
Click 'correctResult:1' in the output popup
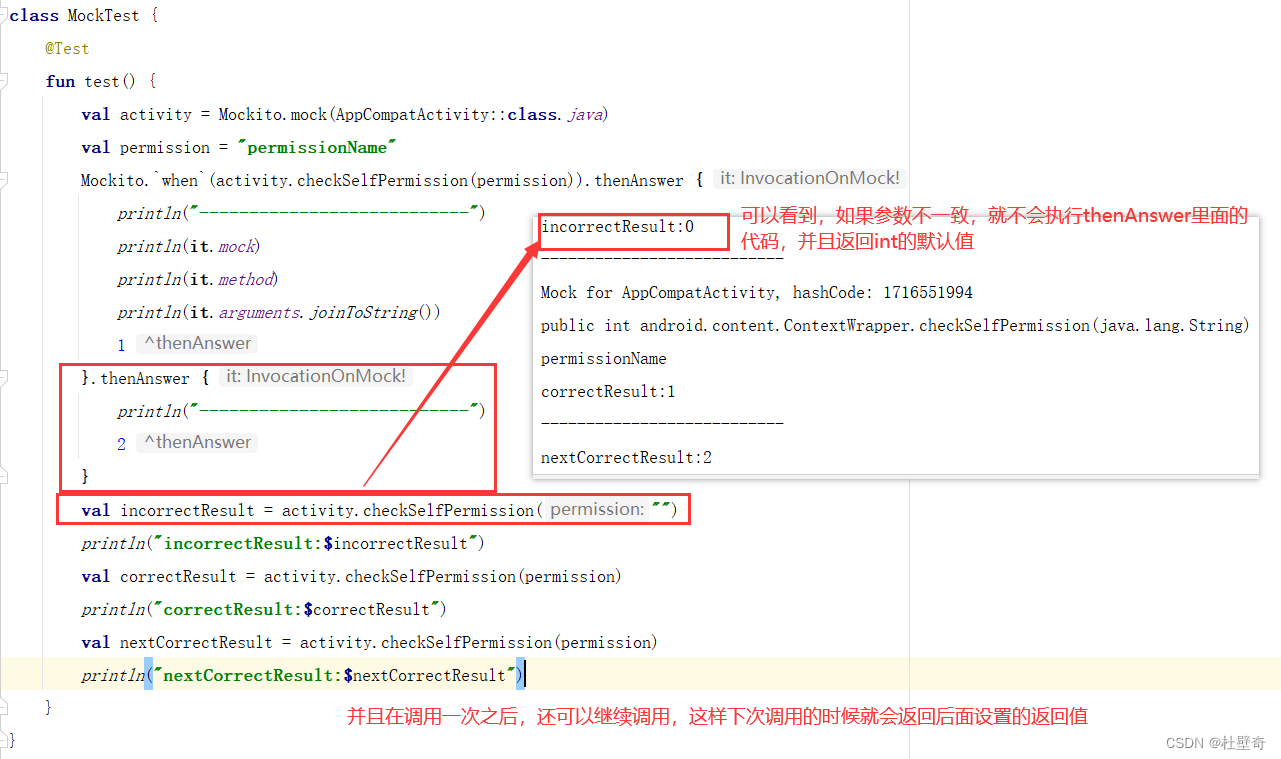608,392
